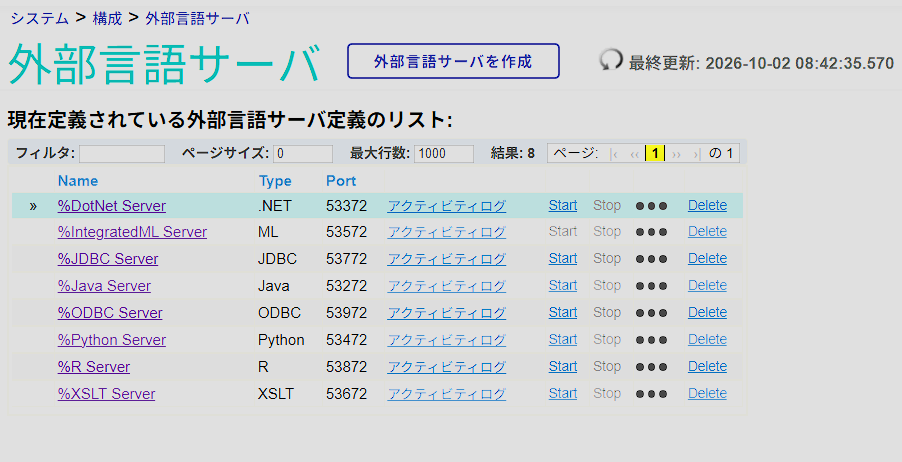Go to last page pager arrow
902x462 pixels.
pos(697,154)
